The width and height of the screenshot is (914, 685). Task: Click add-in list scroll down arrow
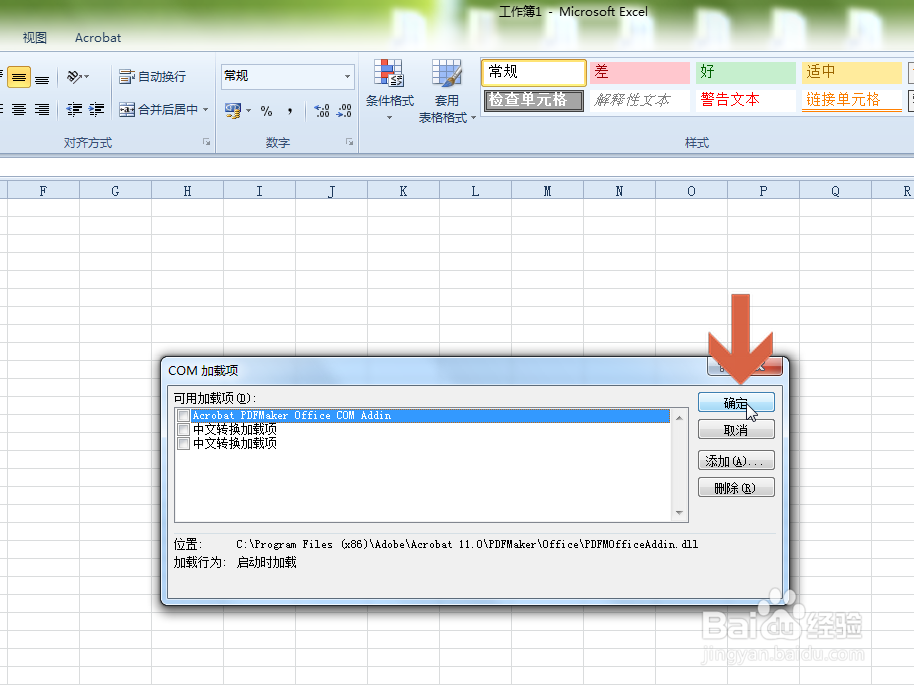click(x=679, y=513)
